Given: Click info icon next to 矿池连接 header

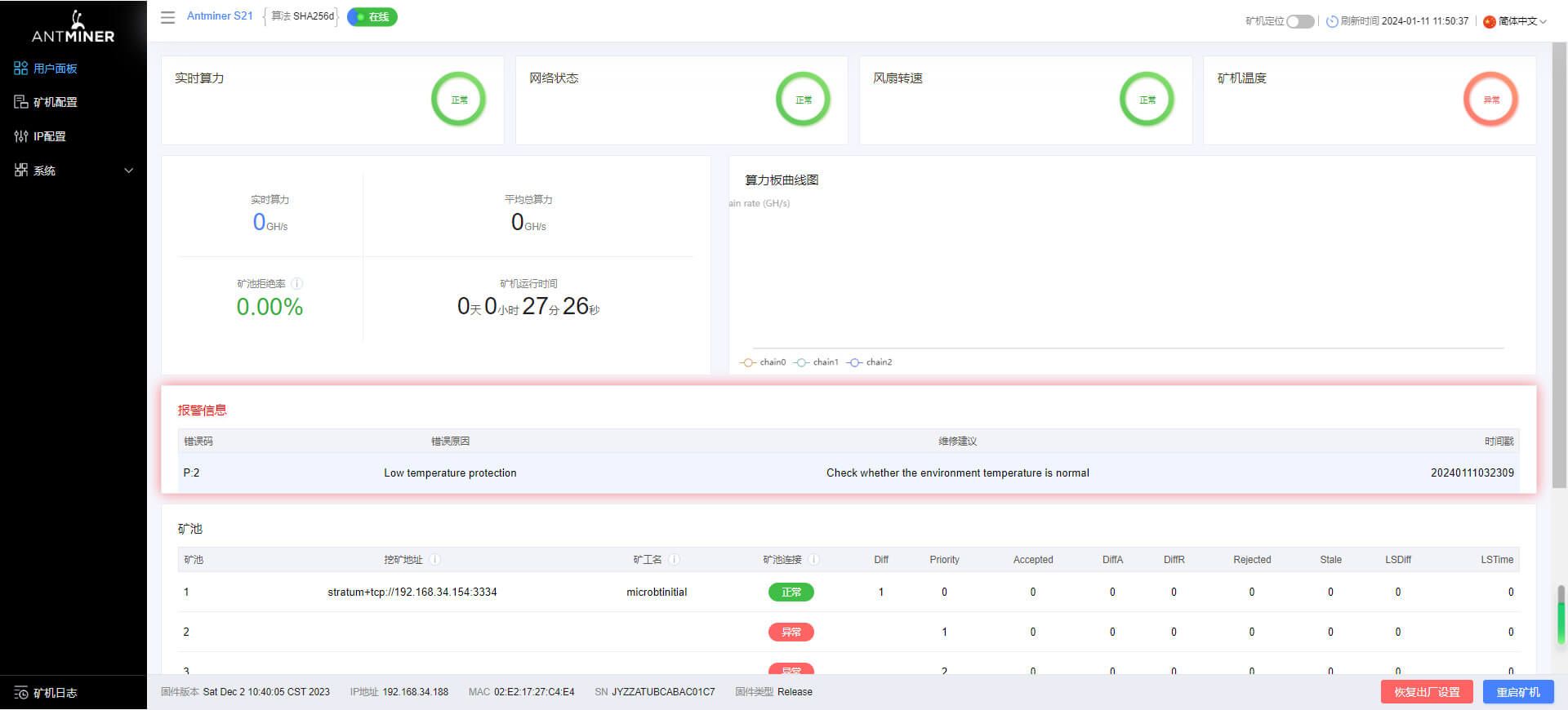Looking at the screenshot, I should click(x=814, y=560).
